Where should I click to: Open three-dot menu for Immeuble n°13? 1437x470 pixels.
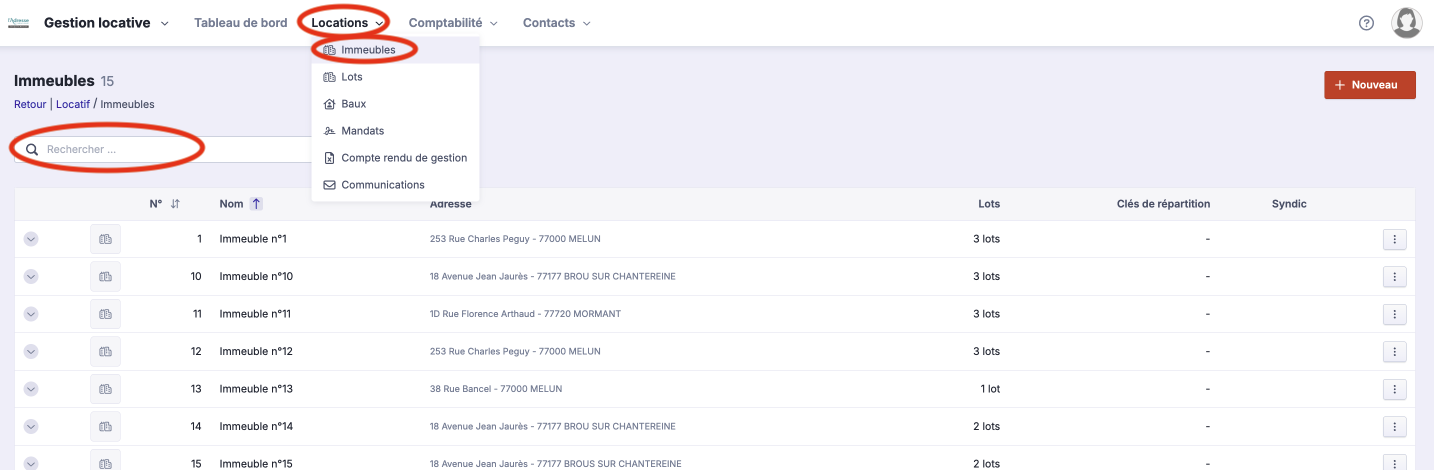point(1394,389)
